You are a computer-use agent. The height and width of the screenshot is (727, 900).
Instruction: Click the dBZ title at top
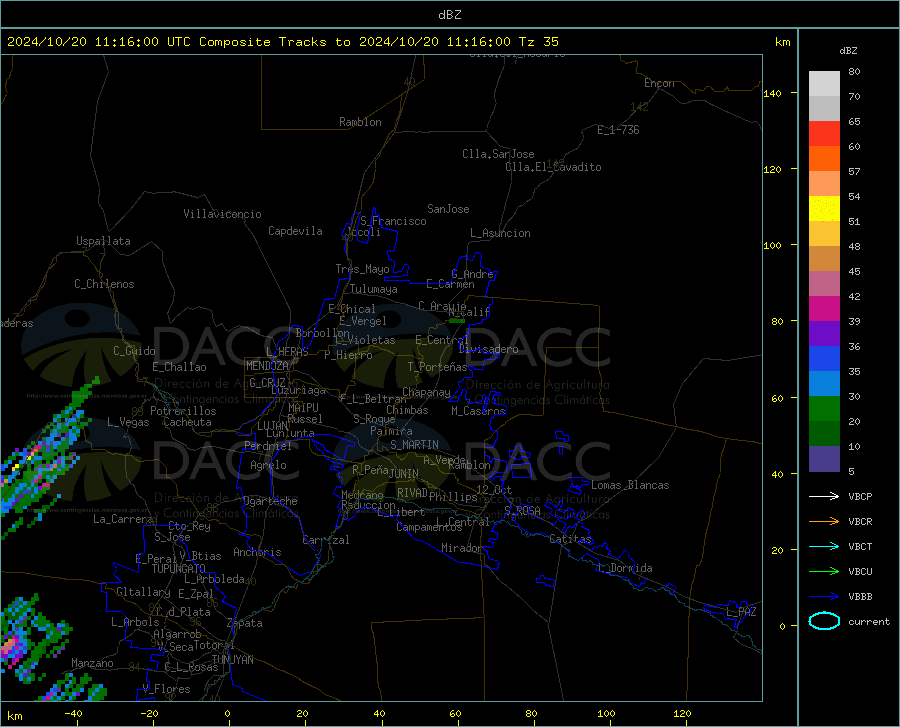click(x=449, y=15)
